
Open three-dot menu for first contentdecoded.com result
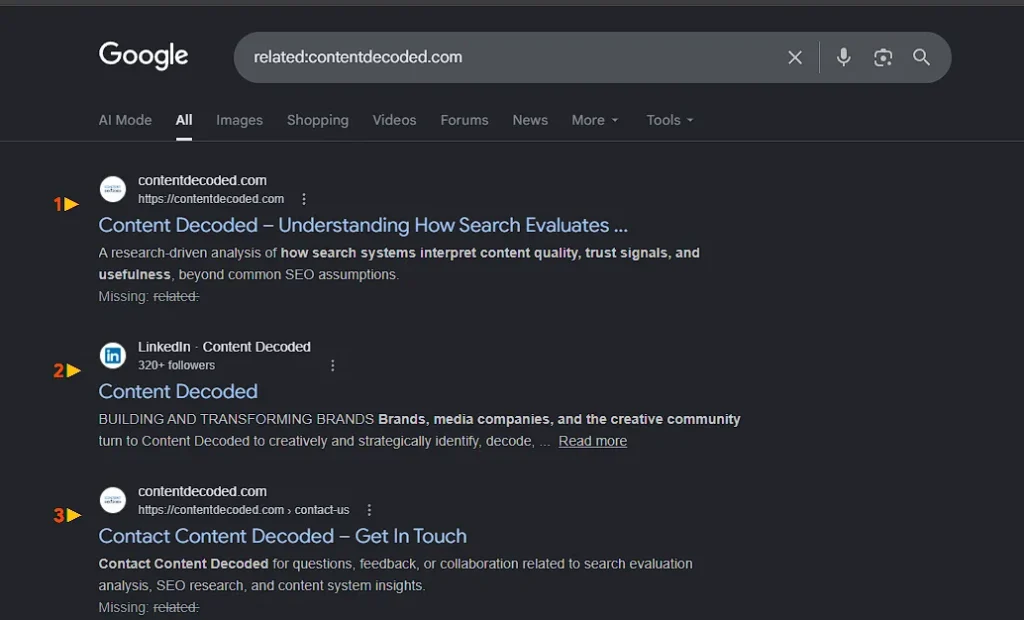[x=304, y=199]
